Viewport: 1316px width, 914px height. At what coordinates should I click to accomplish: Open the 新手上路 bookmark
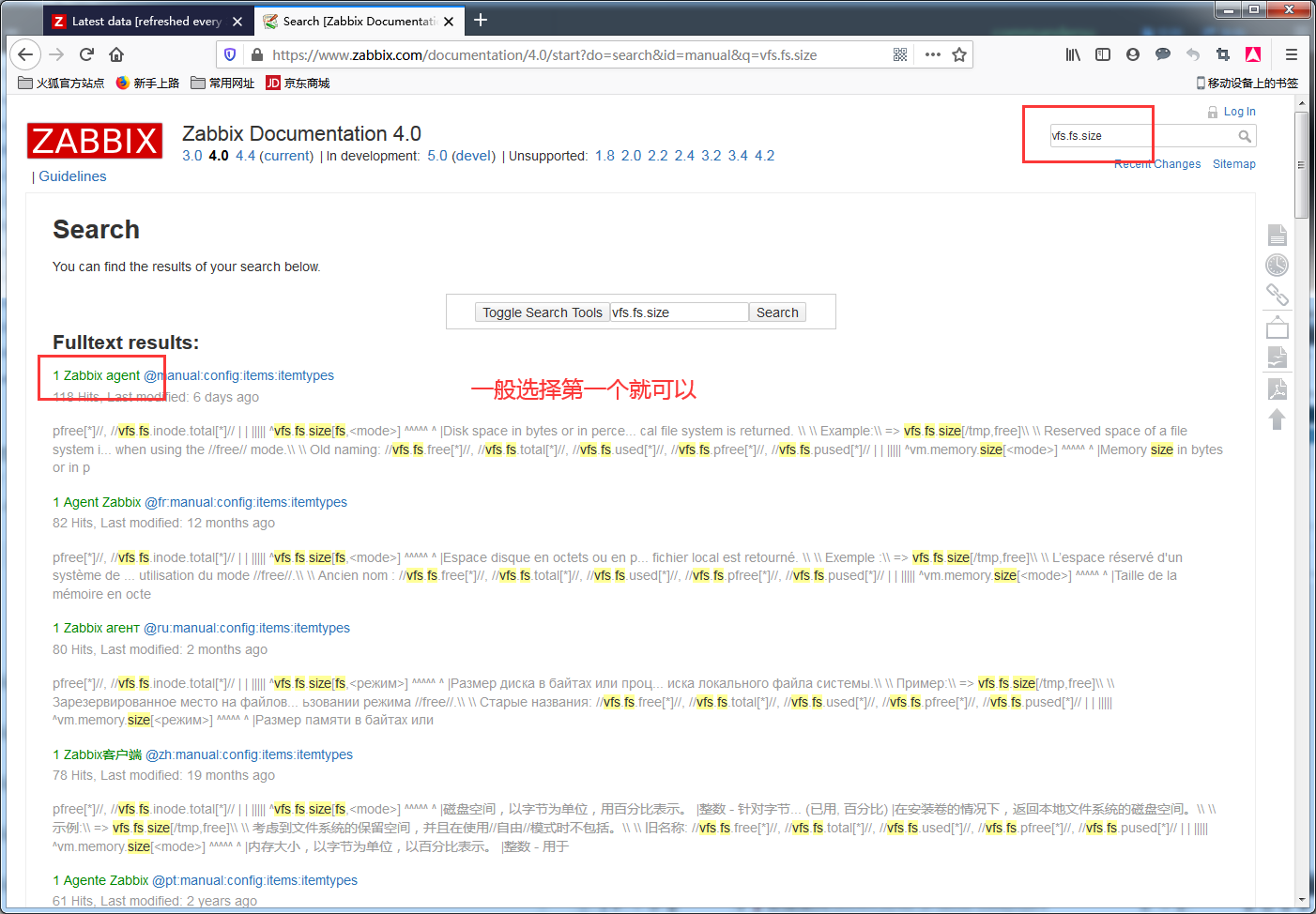(x=147, y=83)
